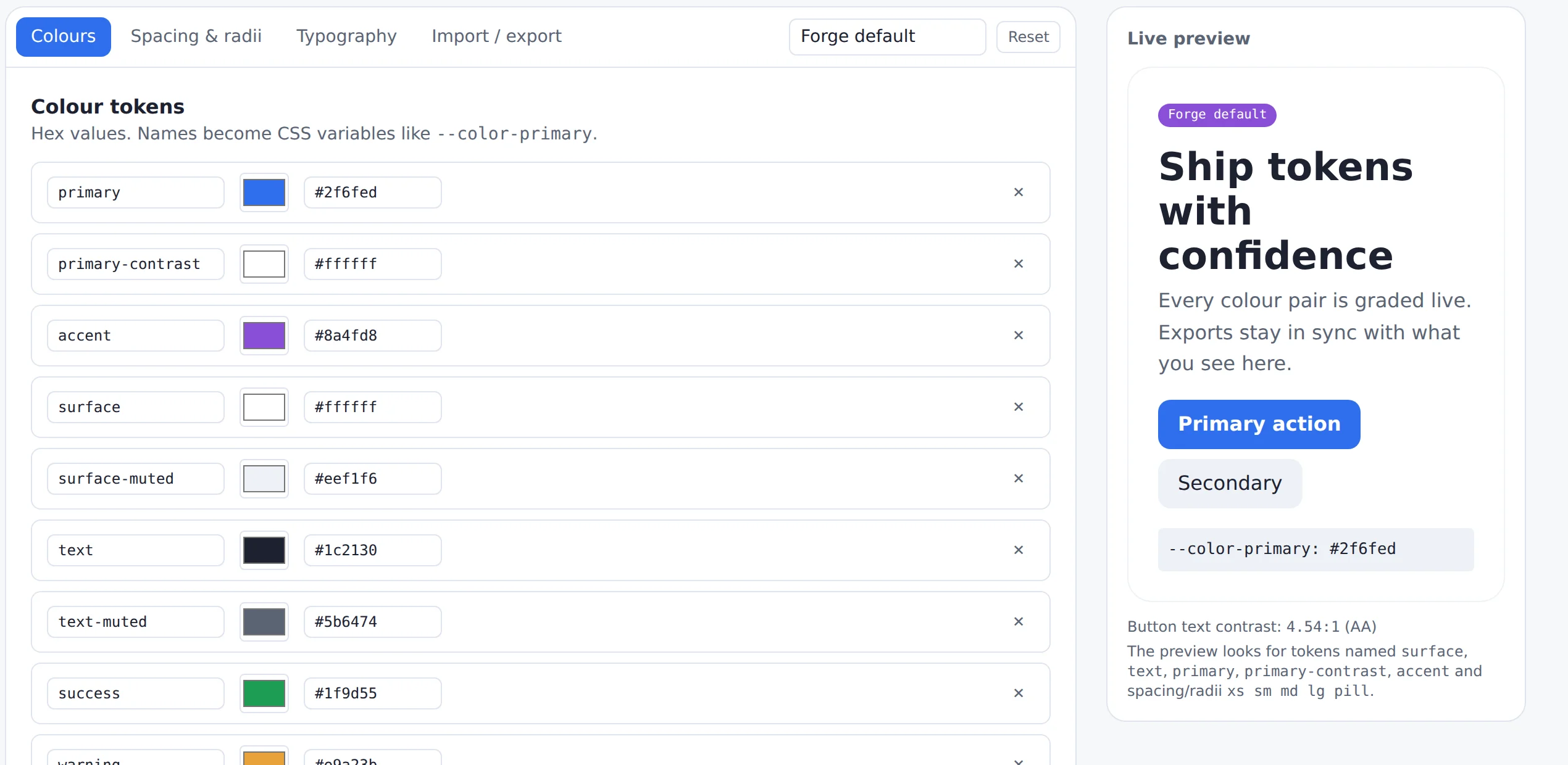Remove the primary colour token row
The height and width of the screenshot is (765, 1568).
click(1019, 192)
